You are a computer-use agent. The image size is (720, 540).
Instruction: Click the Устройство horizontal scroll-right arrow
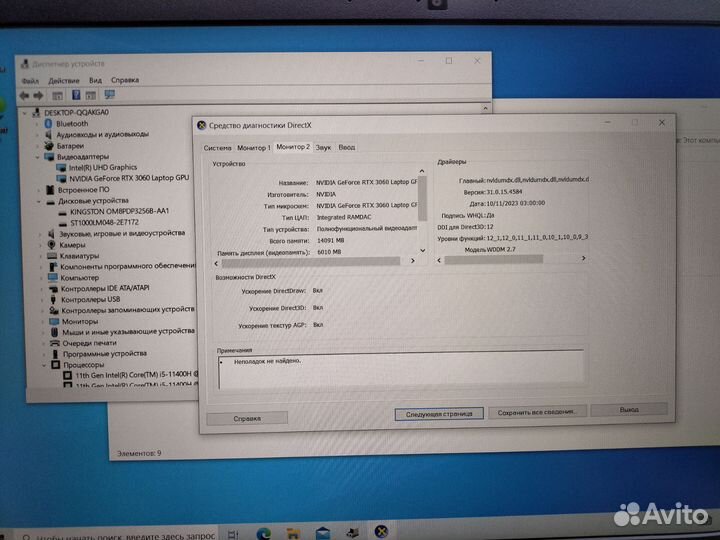pyautogui.click(x=412, y=261)
